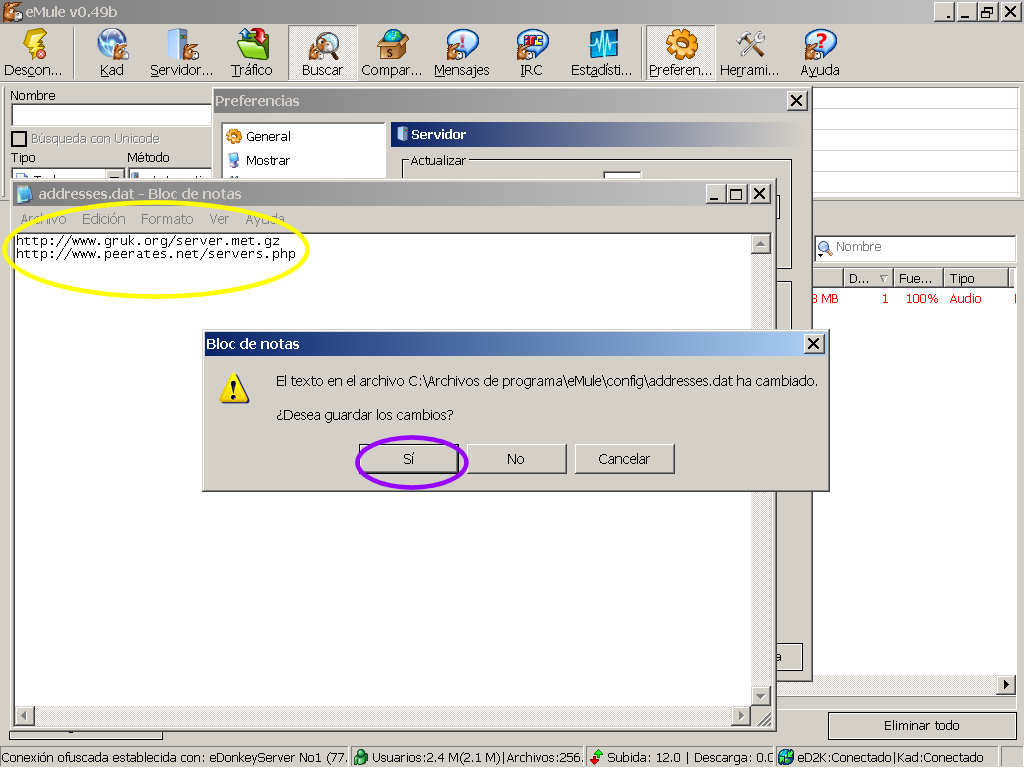Click No to discard changes
Viewport: 1024px width, 768px height.
[516, 459]
